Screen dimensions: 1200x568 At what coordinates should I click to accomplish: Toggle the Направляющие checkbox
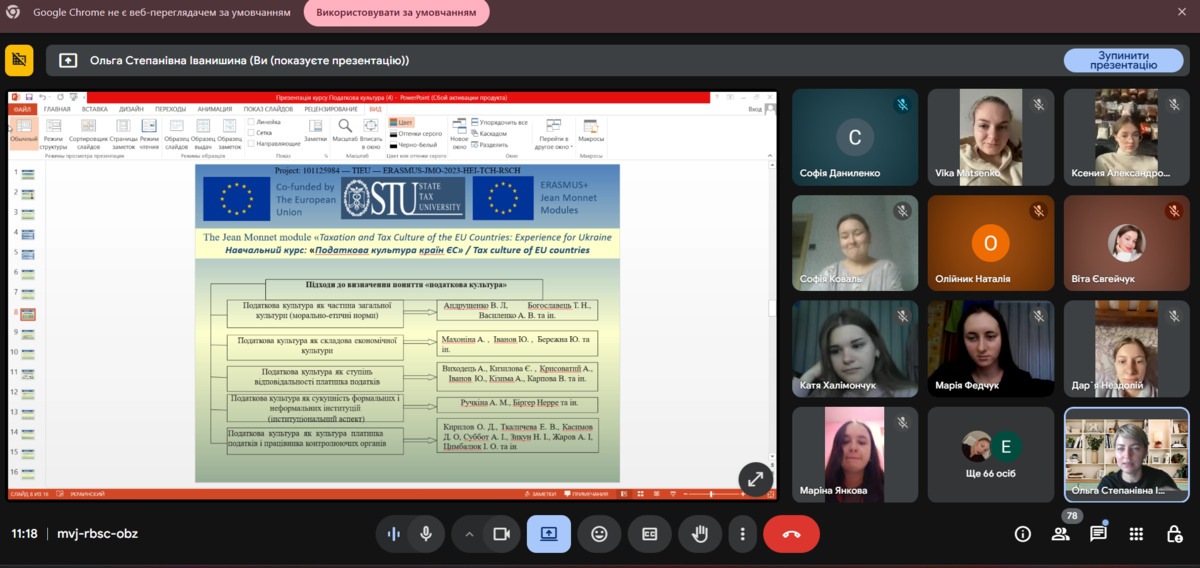pyautogui.click(x=251, y=144)
